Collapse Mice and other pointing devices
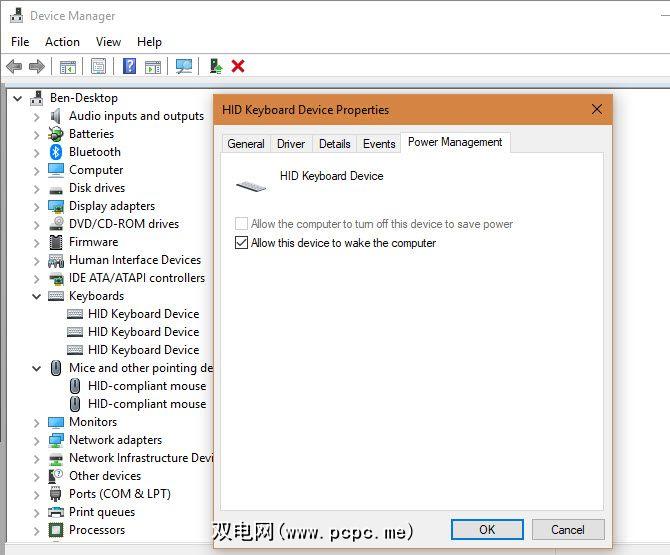The height and width of the screenshot is (555, 670). click(x=37, y=368)
